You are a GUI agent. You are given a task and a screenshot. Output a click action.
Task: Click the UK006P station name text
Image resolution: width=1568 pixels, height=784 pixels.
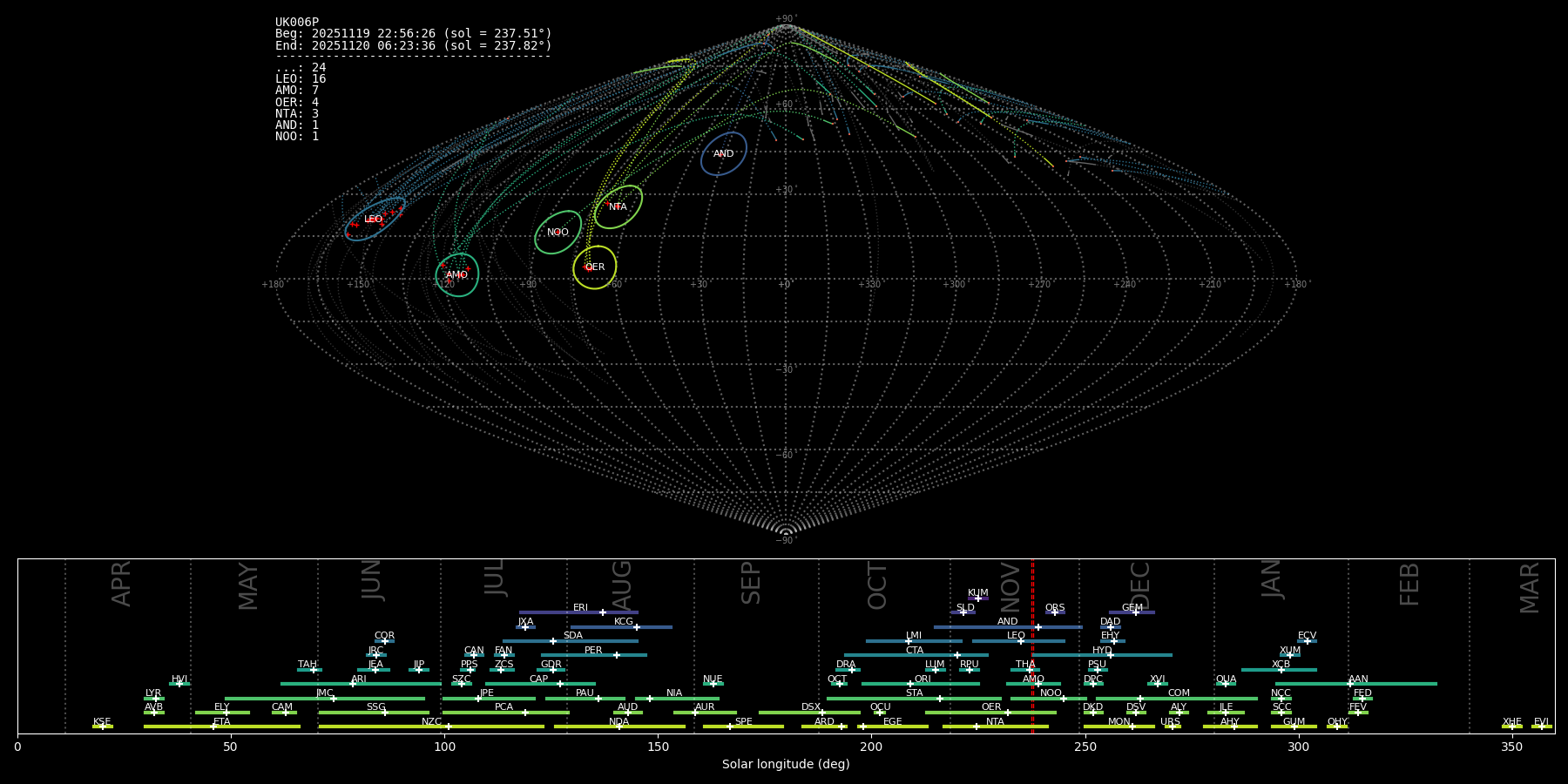tap(297, 23)
